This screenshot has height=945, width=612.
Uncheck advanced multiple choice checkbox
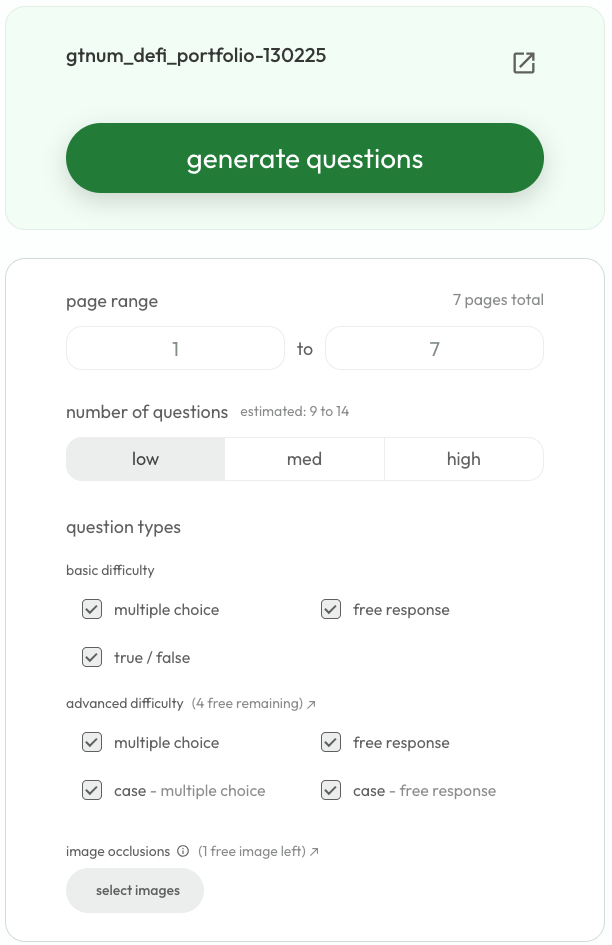pyautogui.click(x=92, y=742)
